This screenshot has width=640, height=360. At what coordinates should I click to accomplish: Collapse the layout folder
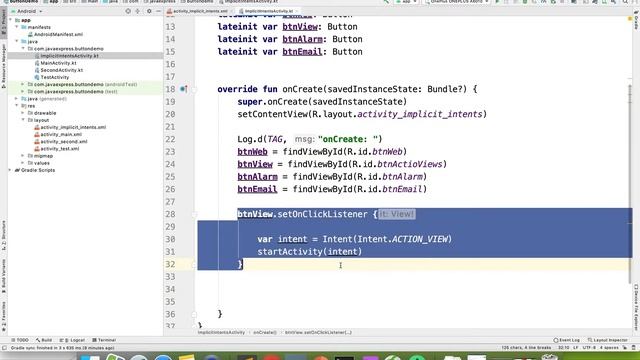[x=23, y=120]
